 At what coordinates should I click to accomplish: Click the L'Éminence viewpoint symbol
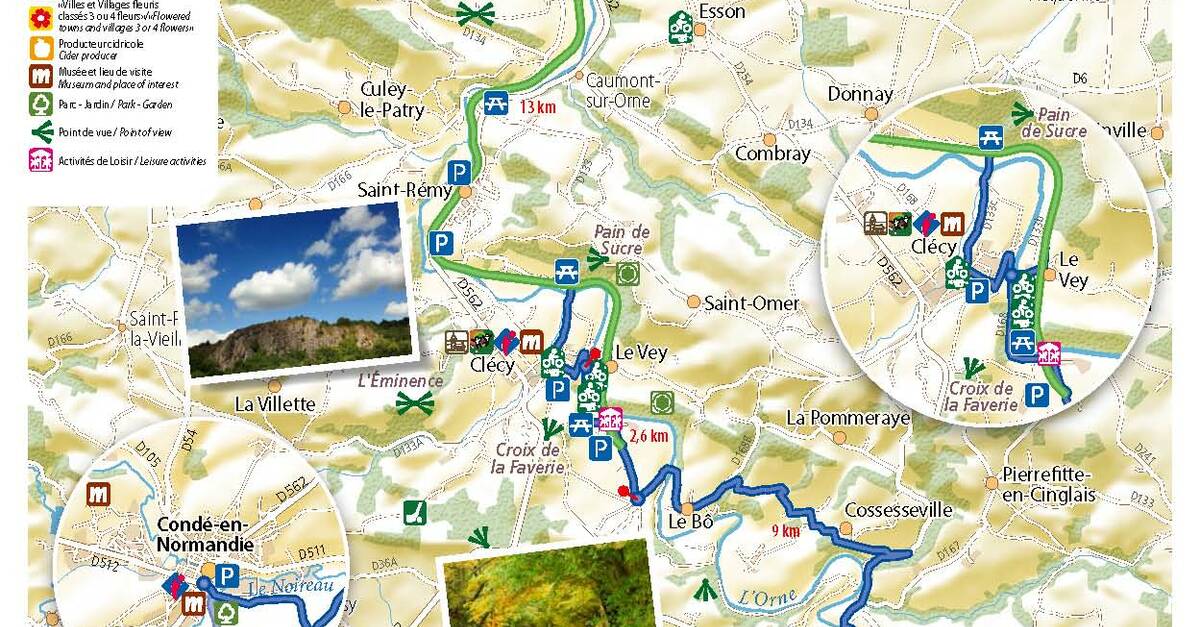(x=414, y=403)
